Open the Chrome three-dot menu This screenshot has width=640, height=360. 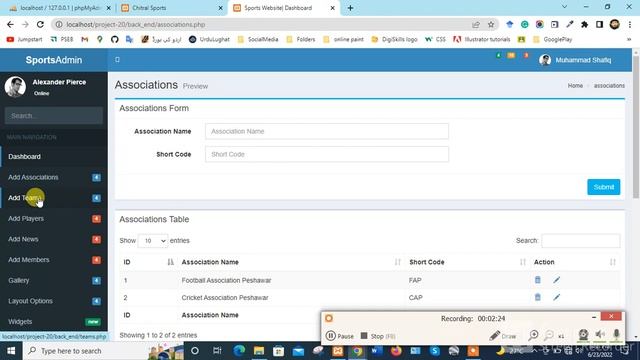point(630,24)
